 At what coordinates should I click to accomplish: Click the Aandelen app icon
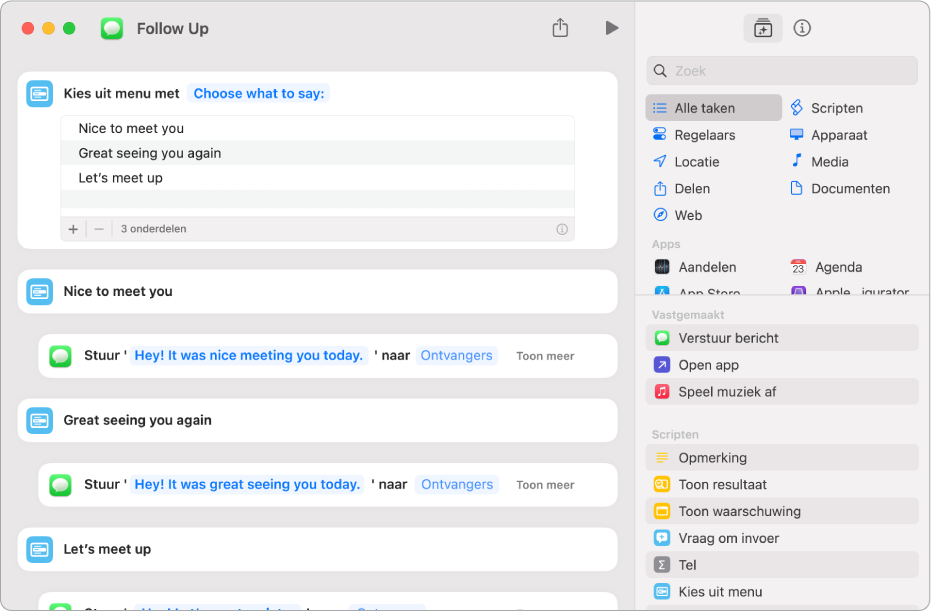[662, 267]
